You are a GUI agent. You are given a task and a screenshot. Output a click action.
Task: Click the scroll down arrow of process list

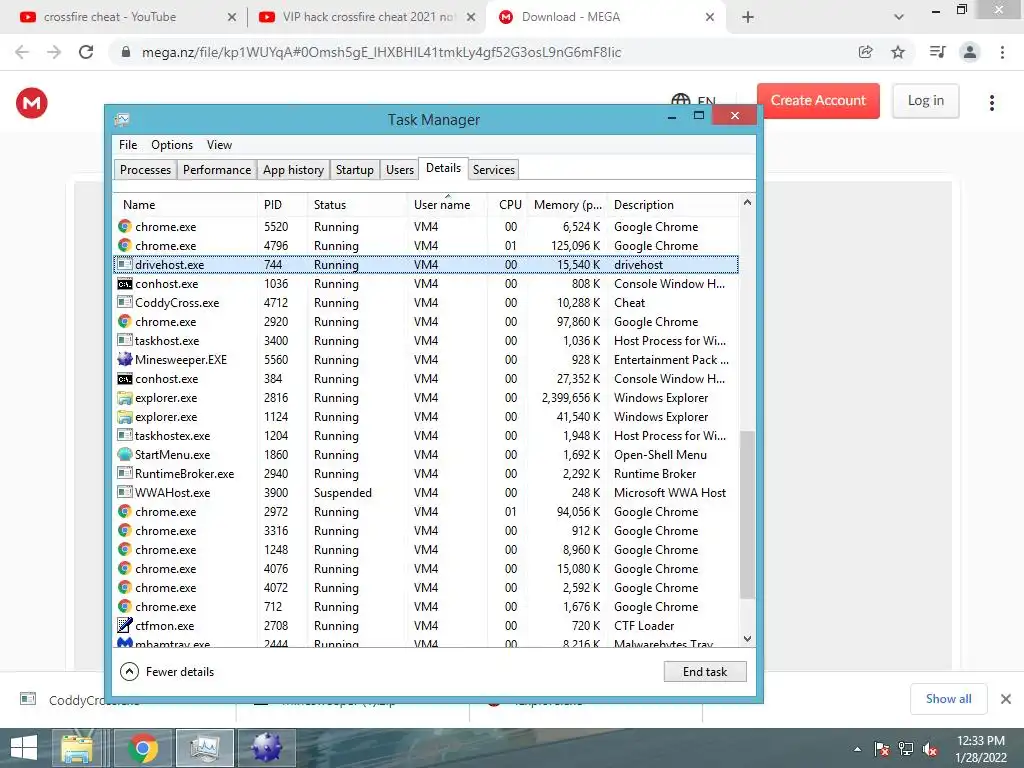click(747, 639)
